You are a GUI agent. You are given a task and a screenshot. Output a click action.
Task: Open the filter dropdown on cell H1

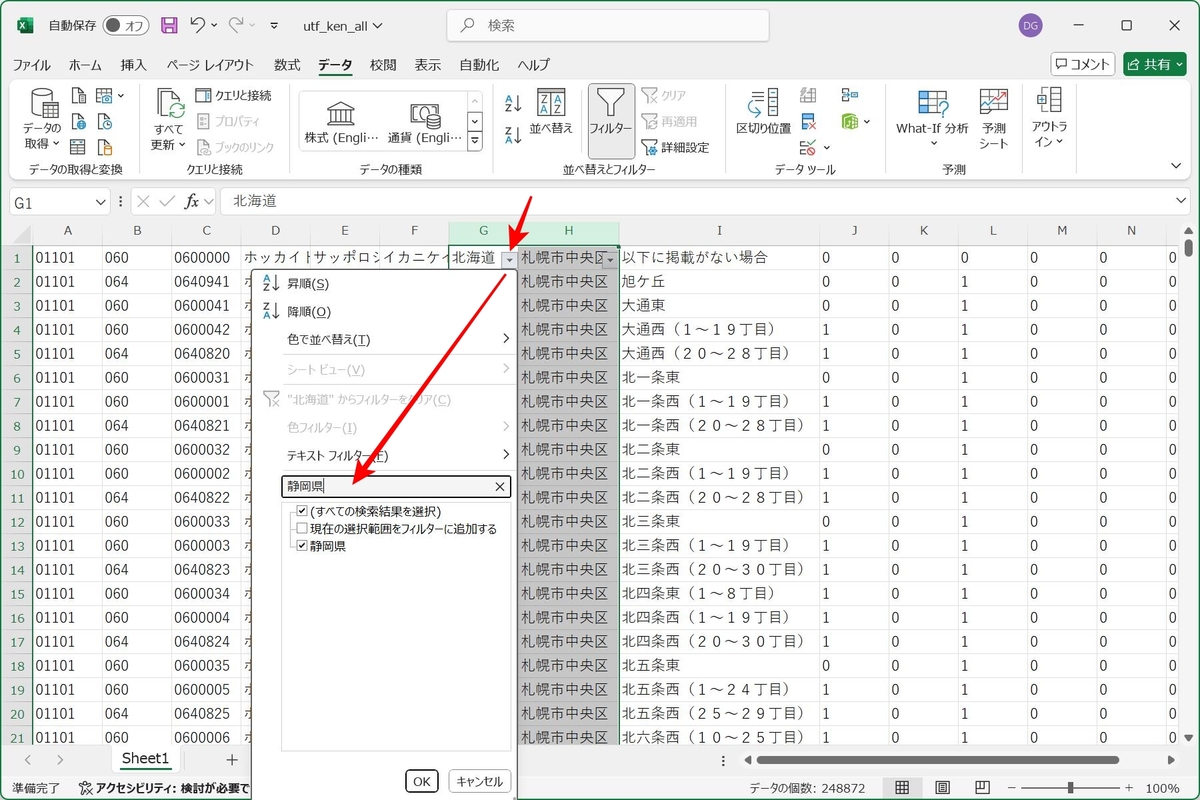pyautogui.click(x=610, y=259)
